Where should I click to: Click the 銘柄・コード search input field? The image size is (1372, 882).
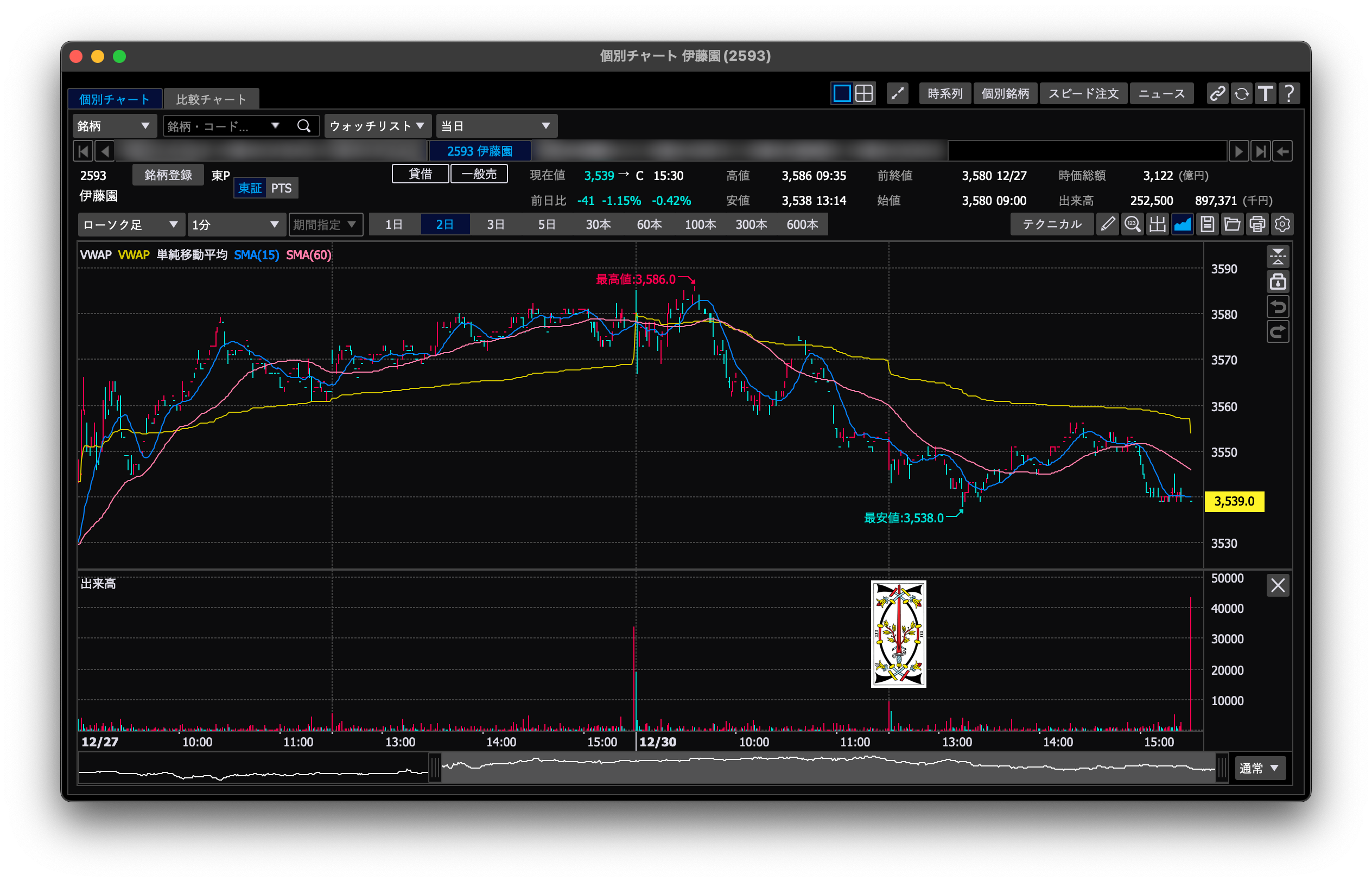tap(218, 126)
